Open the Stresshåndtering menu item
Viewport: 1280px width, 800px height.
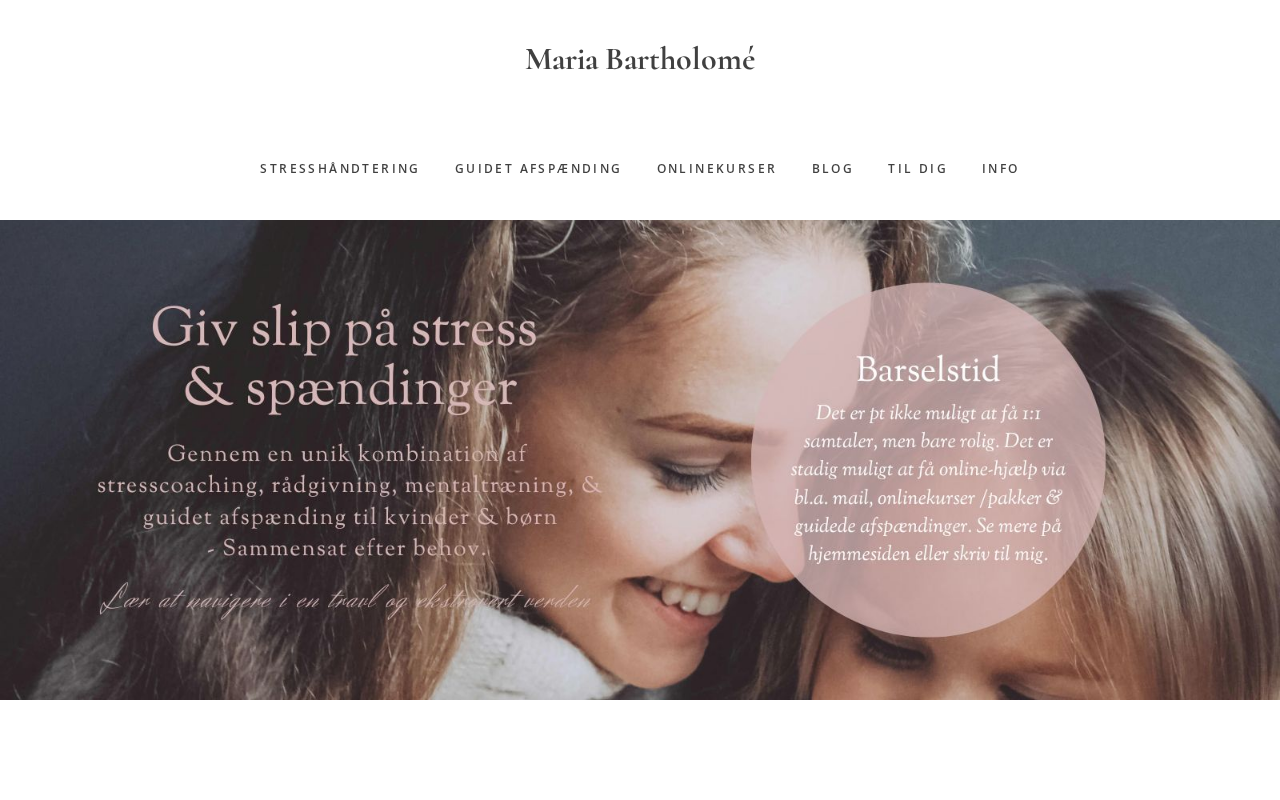[x=340, y=168]
